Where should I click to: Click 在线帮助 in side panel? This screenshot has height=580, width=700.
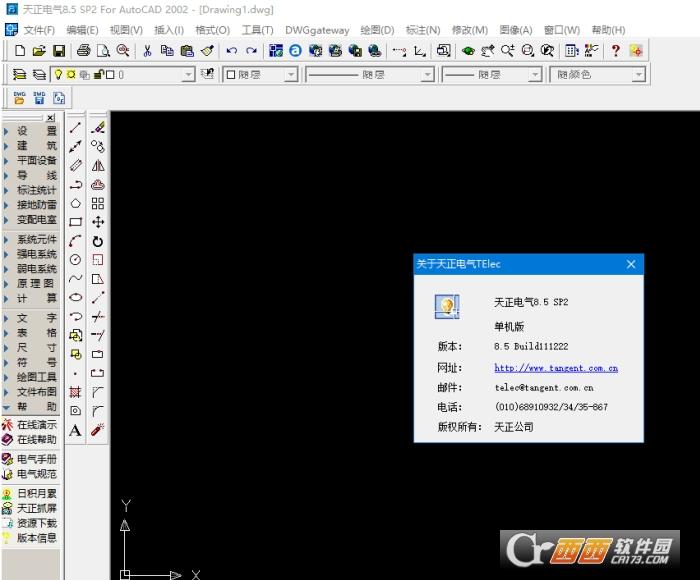pyautogui.click(x=30, y=440)
